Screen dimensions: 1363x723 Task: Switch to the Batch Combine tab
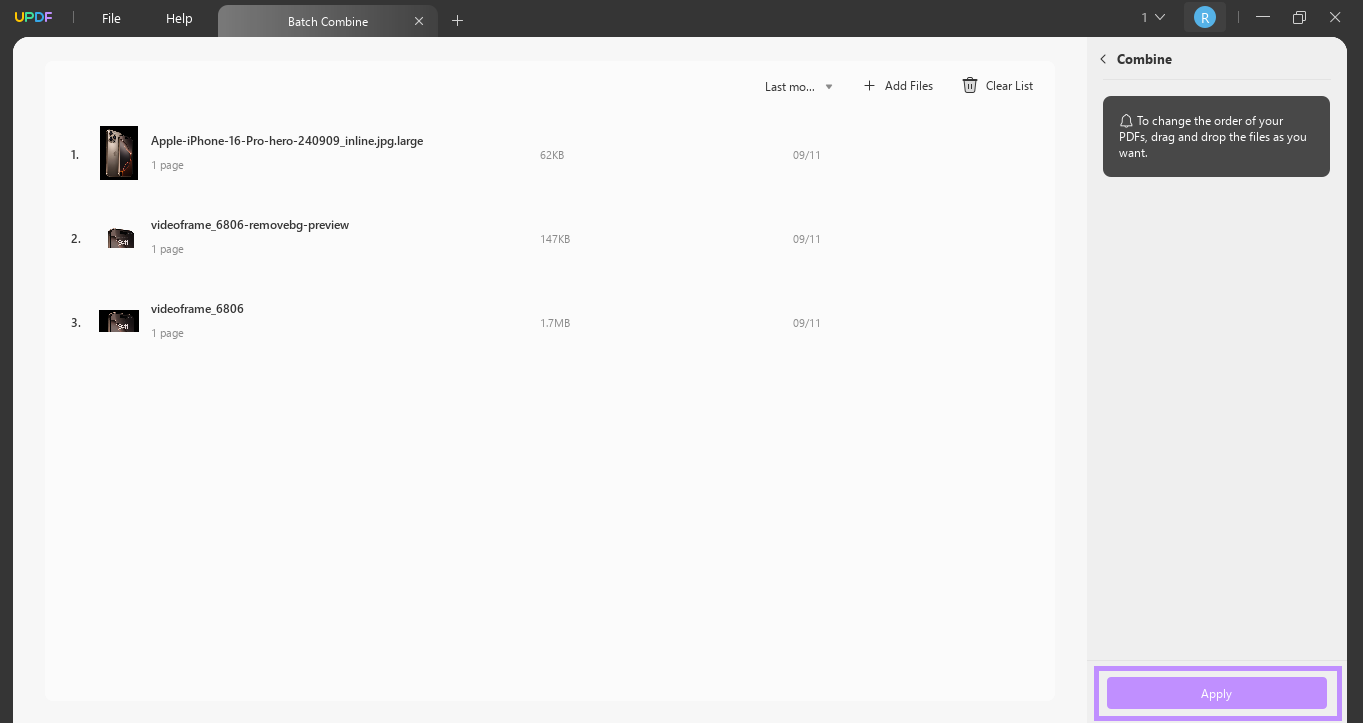coord(328,20)
